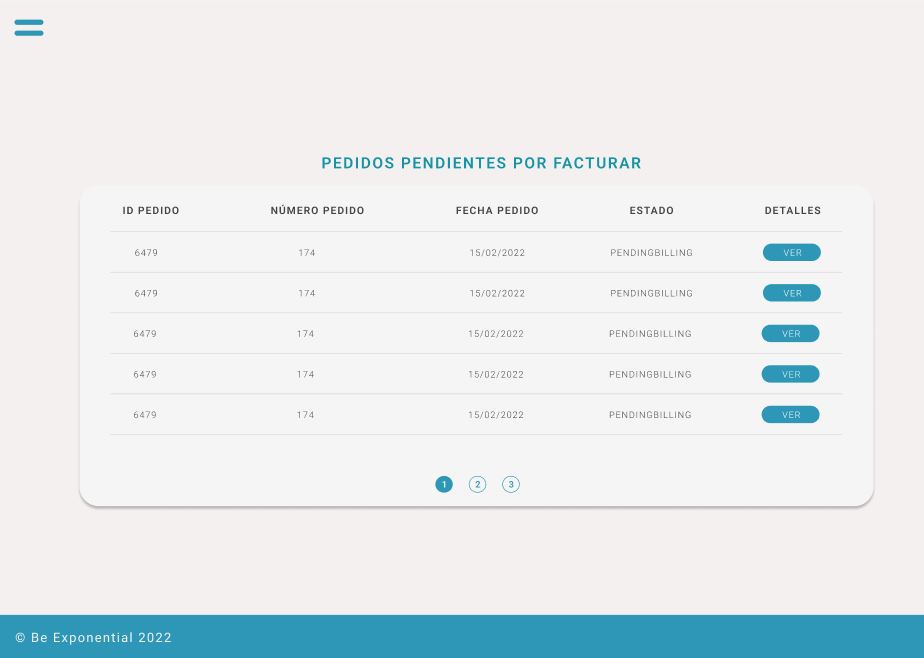This screenshot has height=658, width=924.
Task: Click the NÚMERO PEDIDO column header
Action: coord(317,211)
